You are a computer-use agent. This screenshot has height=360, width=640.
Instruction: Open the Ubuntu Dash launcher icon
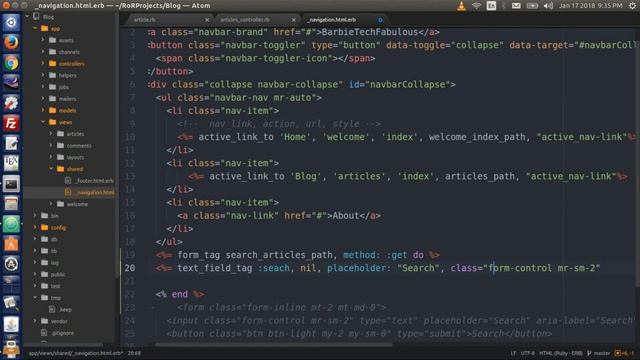pos(11,22)
